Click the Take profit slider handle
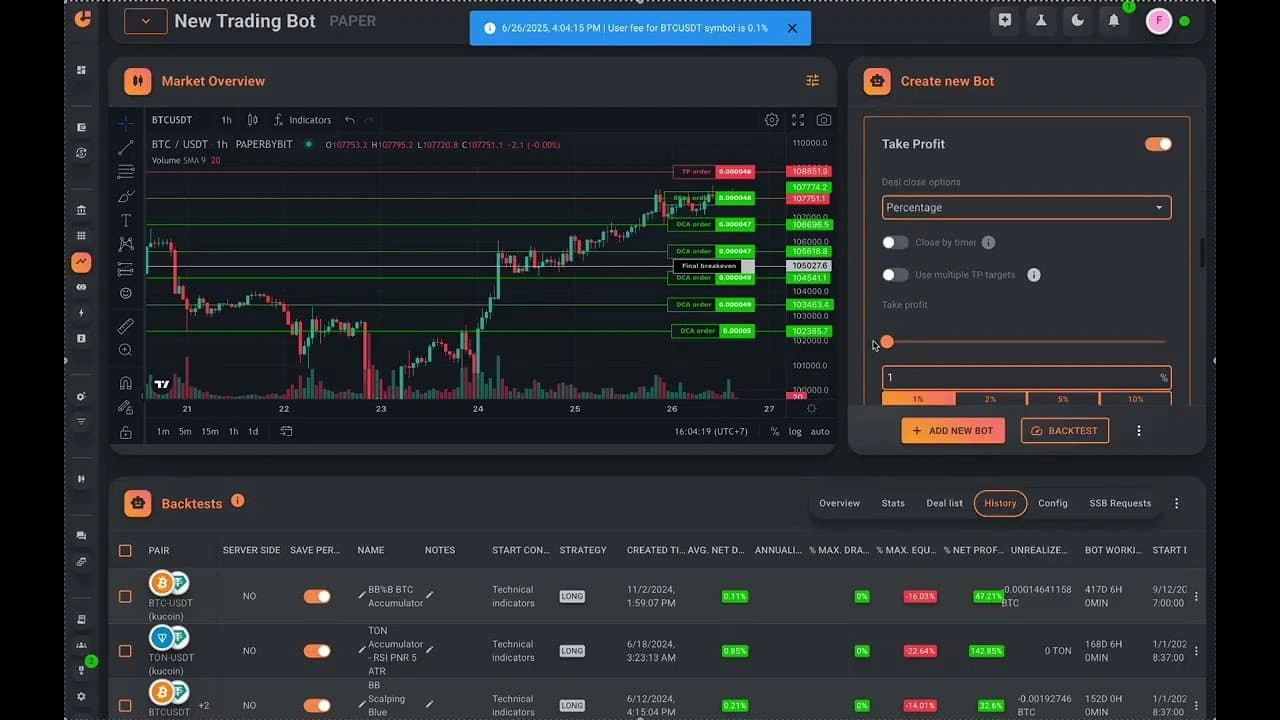 [x=887, y=342]
